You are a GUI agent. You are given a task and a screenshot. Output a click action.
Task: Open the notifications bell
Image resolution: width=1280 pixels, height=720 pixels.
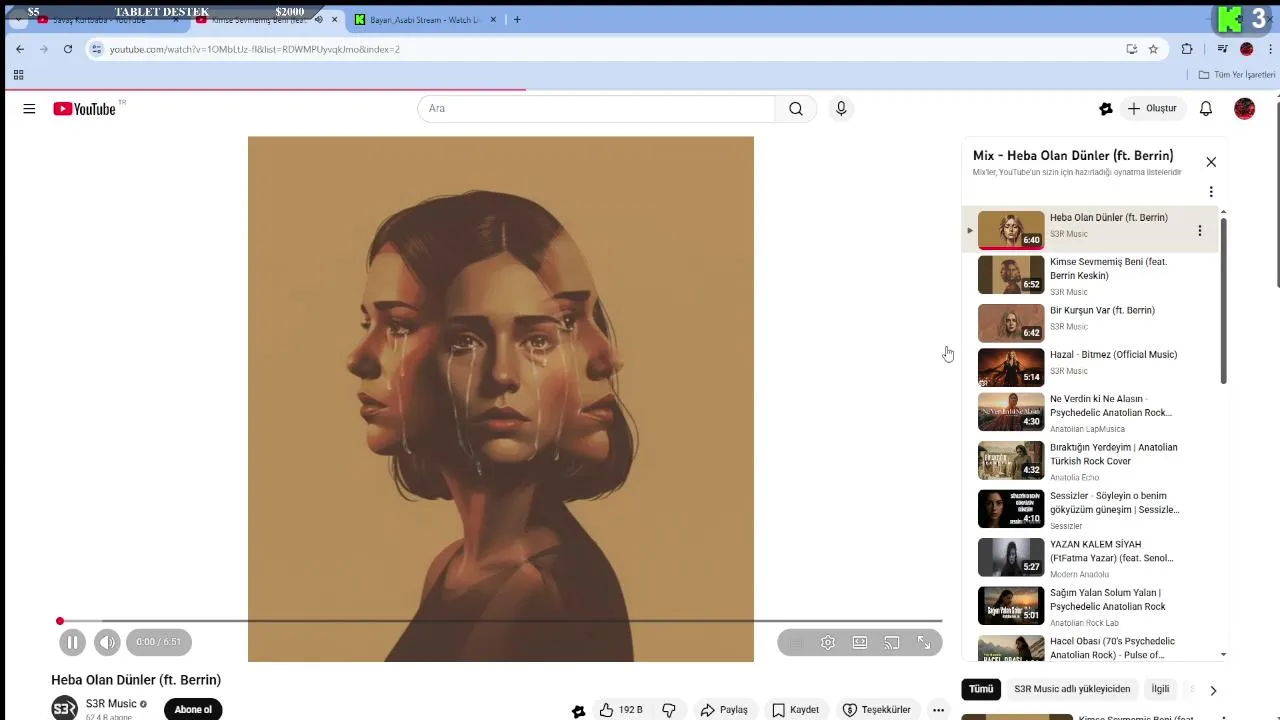coord(1206,109)
